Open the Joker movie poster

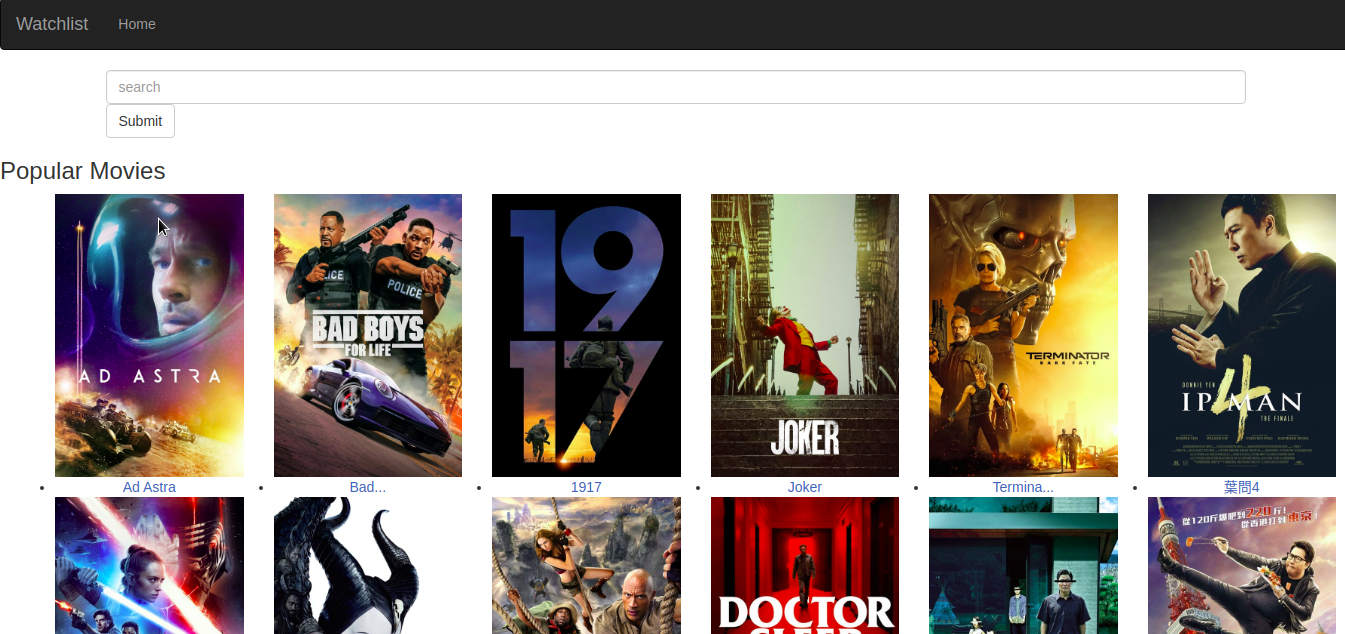(x=805, y=335)
